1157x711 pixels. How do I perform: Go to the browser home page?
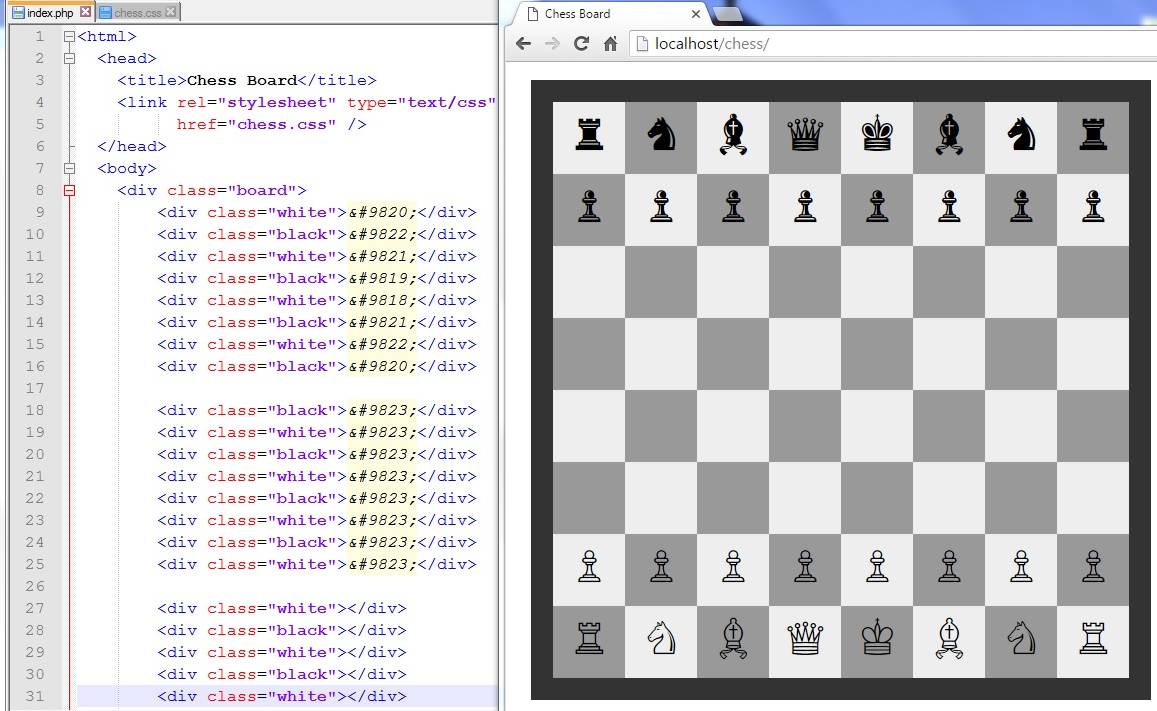610,44
